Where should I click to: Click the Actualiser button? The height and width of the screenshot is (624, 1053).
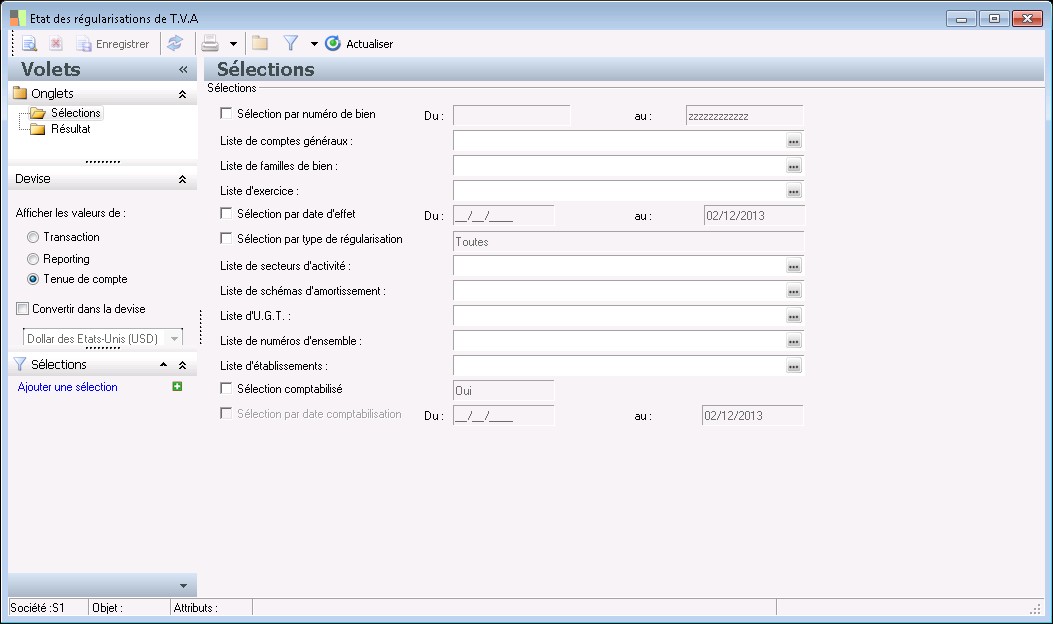[x=359, y=44]
